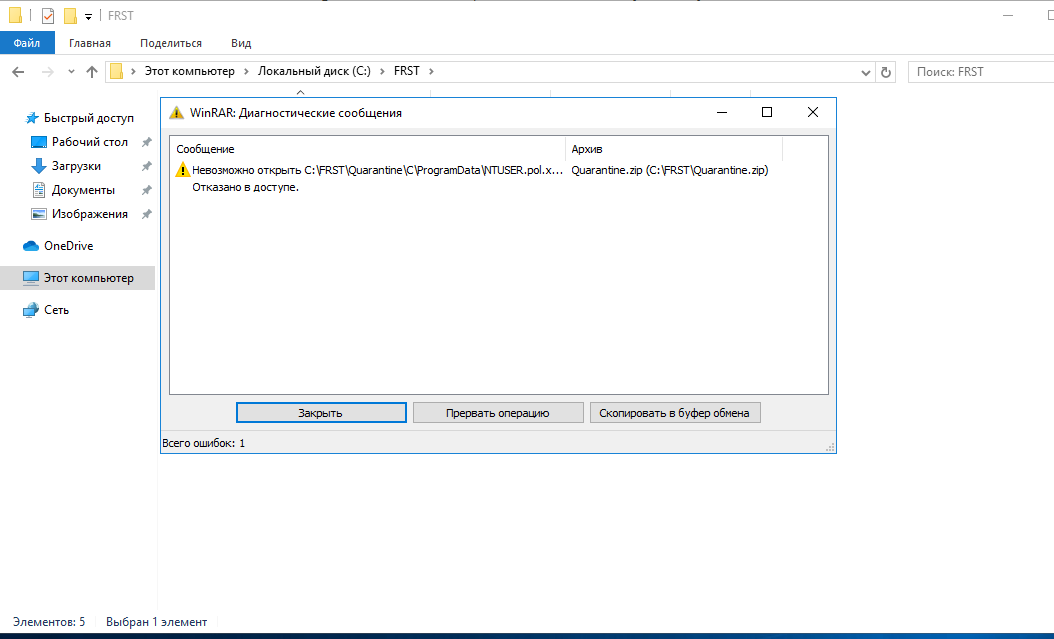
Task: Close WinRAR dialog with X button
Action: point(813,112)
